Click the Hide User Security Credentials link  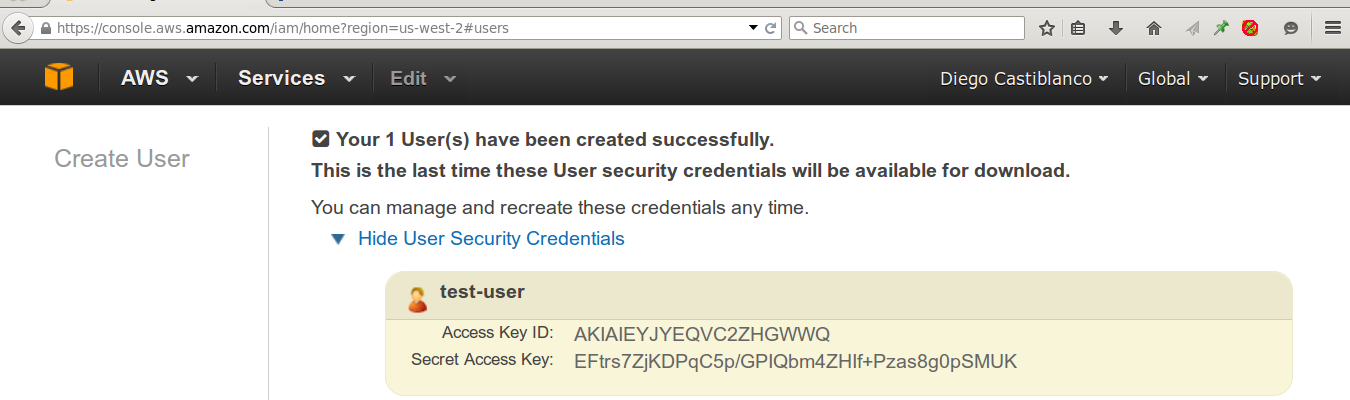point(491,238)
